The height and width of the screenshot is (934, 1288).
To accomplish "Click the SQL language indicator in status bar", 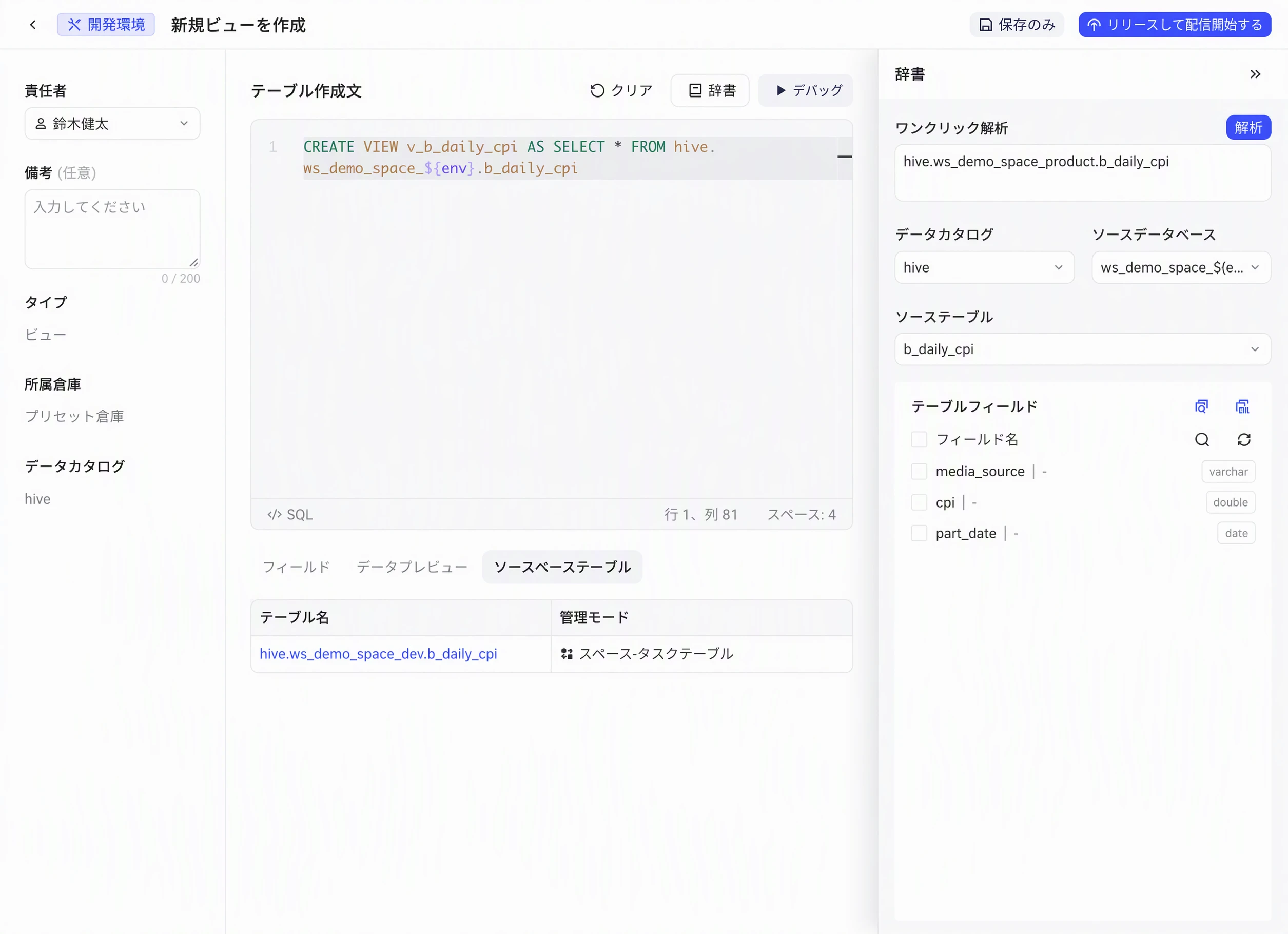I will 290,514.
